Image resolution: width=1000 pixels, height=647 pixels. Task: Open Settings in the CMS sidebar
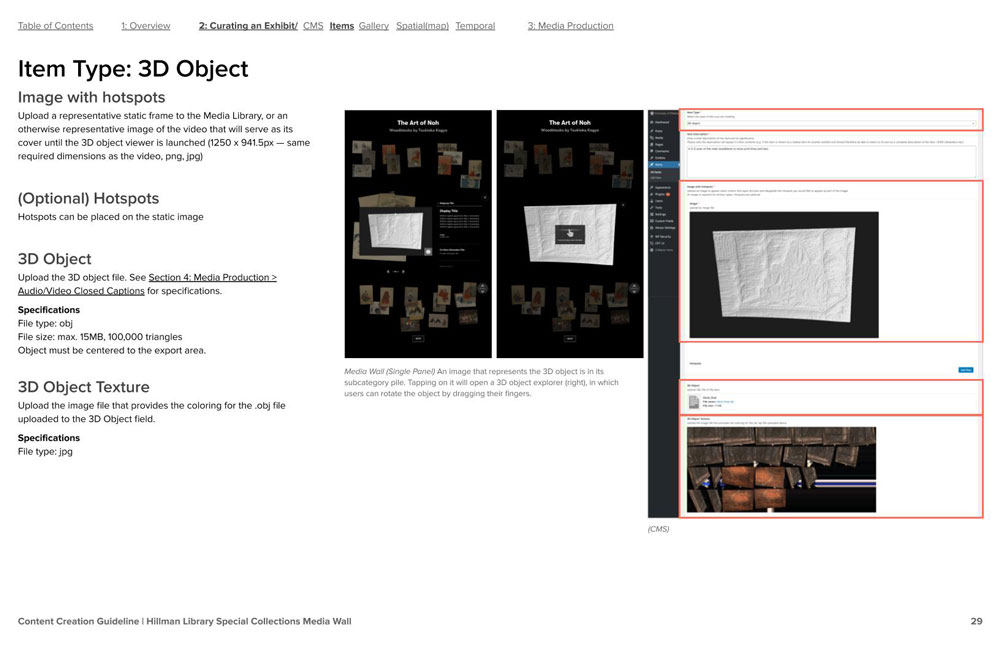pyautogui.click(x=660, y=214)
